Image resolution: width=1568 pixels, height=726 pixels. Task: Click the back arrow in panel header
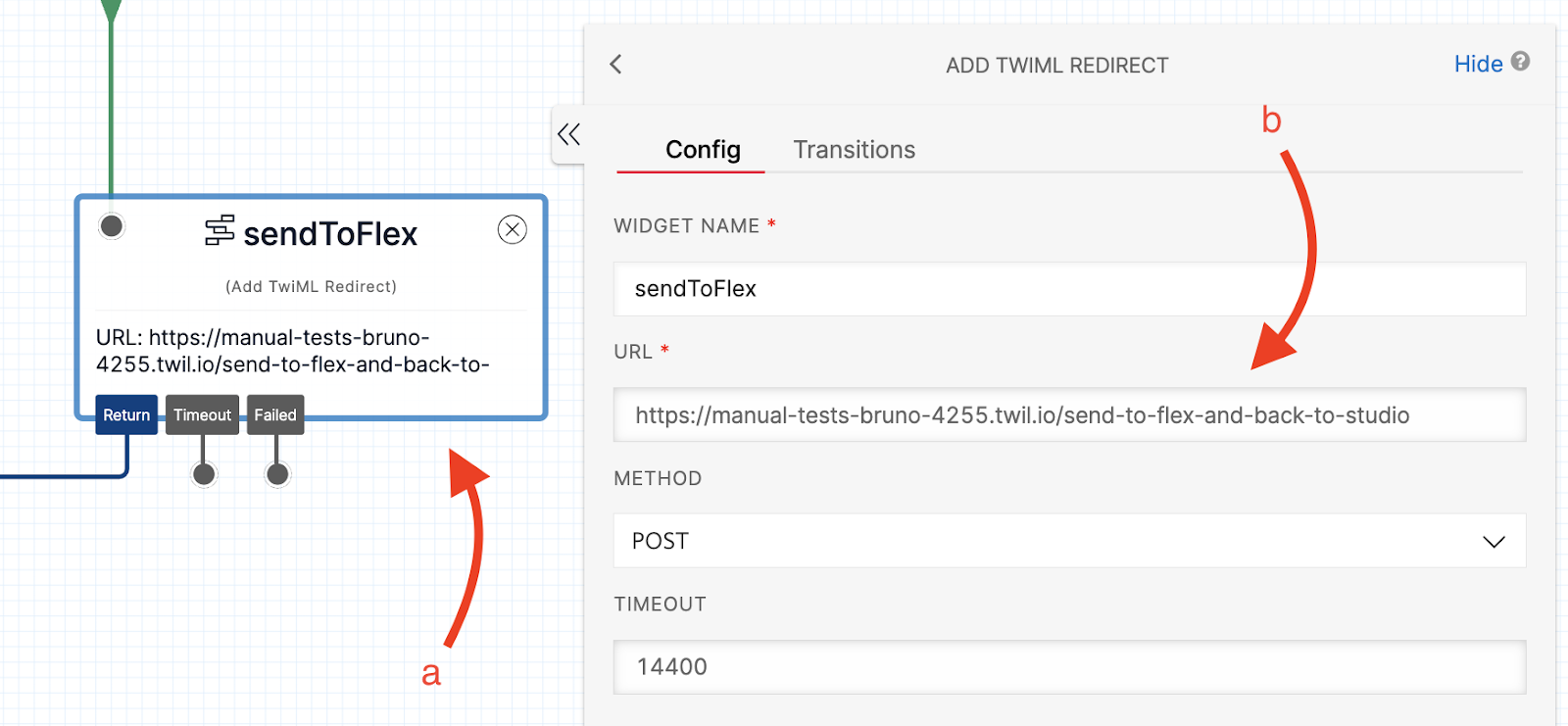pyautogui.click(x=615, y=65)
